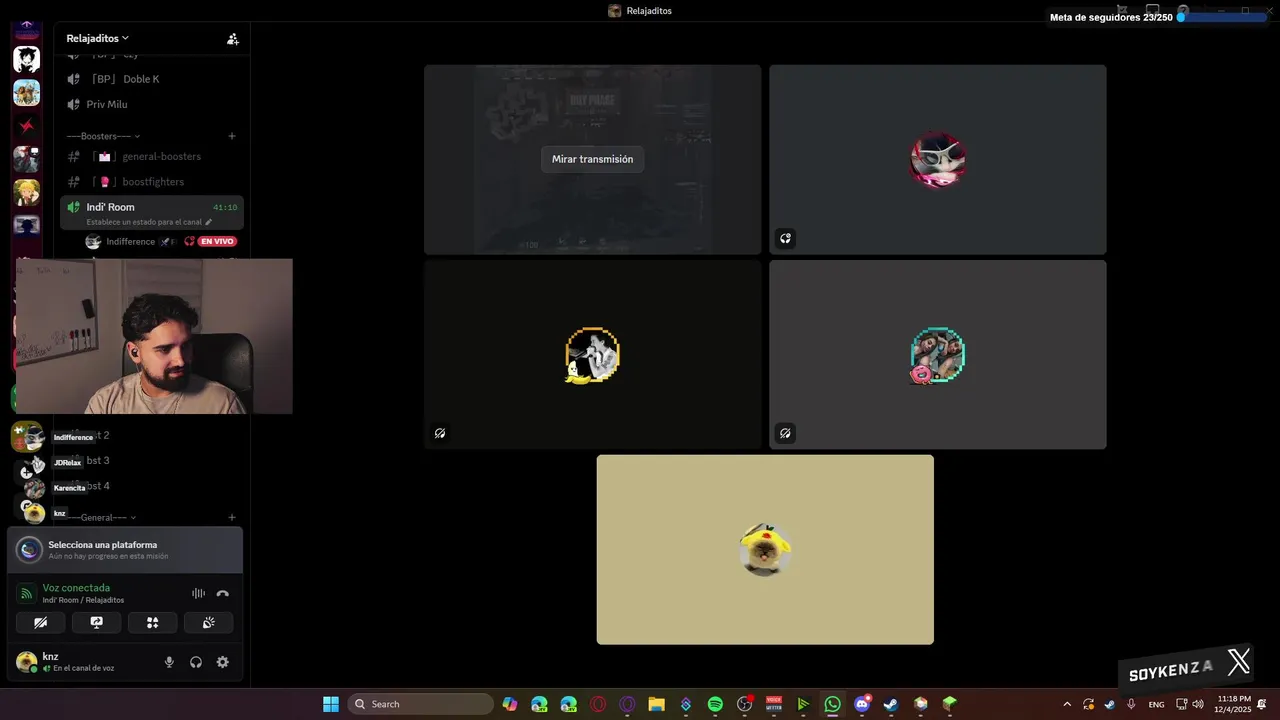Open Copilot from the taskbar
Image resolution: width=1280 pixels, height=720 pixels.
[510, 704]
